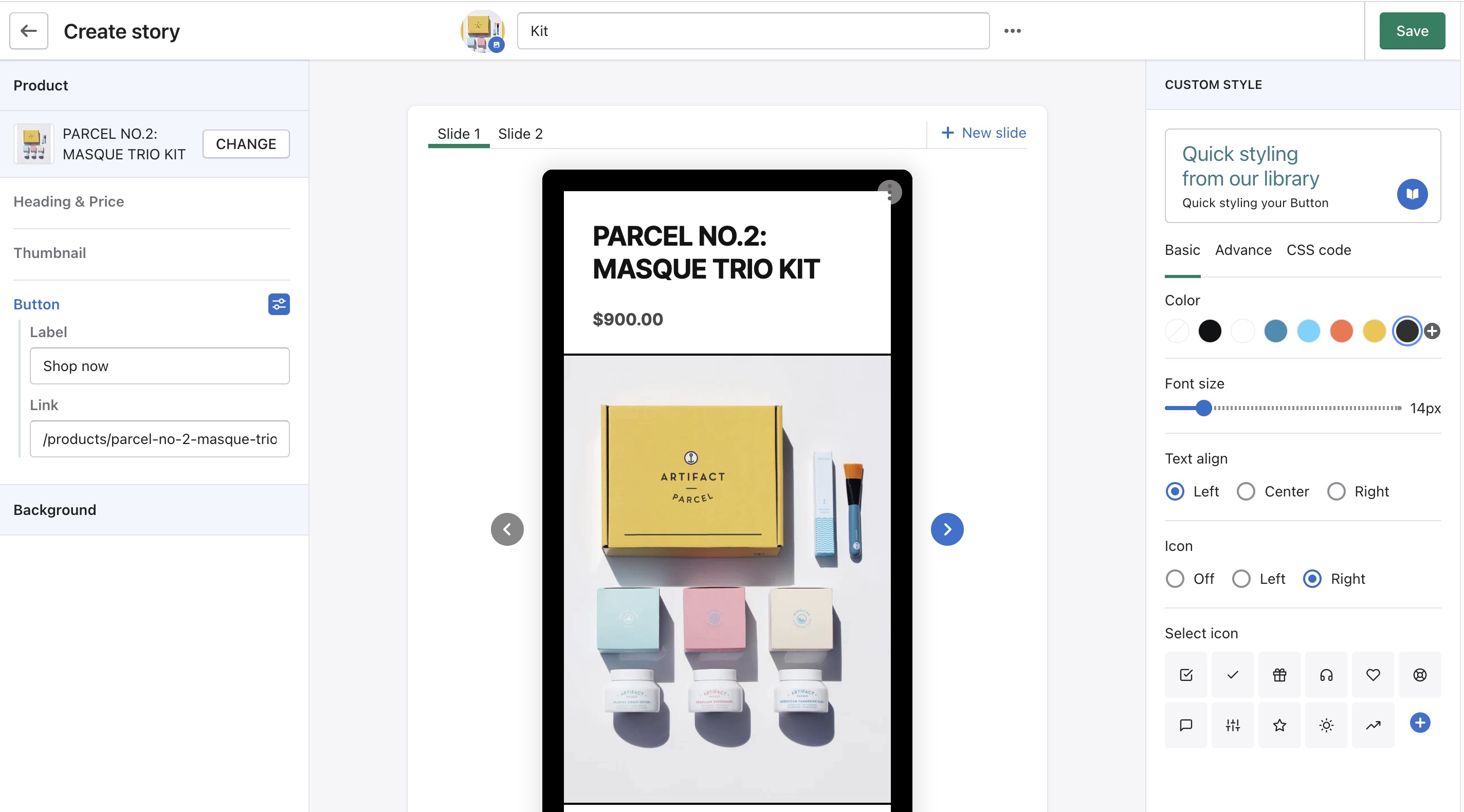Click the green Save button
Screen dimensions: 1464x812
(1412, 31)
